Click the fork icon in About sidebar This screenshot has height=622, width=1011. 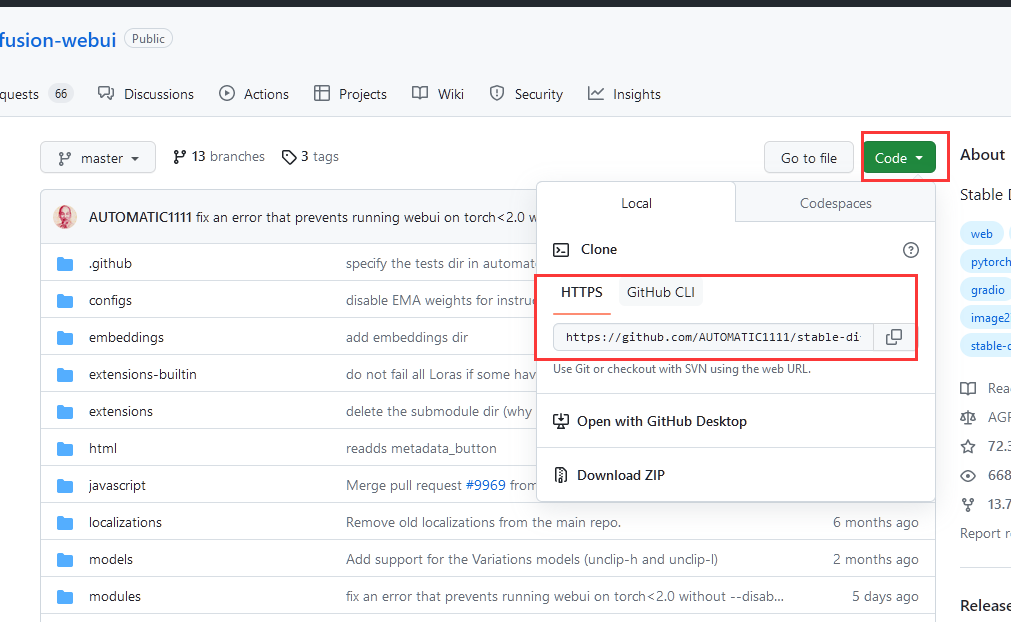(968, 505)
